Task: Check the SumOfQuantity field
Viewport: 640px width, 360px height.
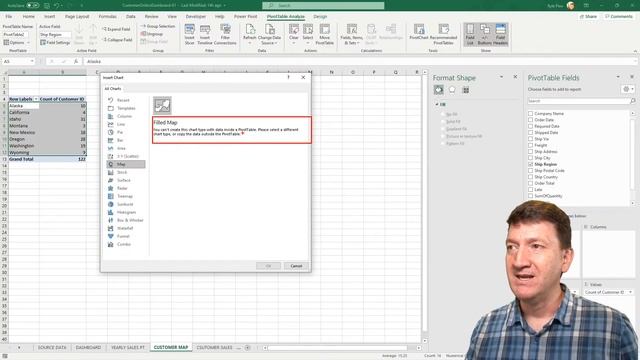Action: click(x=531, y=196)
